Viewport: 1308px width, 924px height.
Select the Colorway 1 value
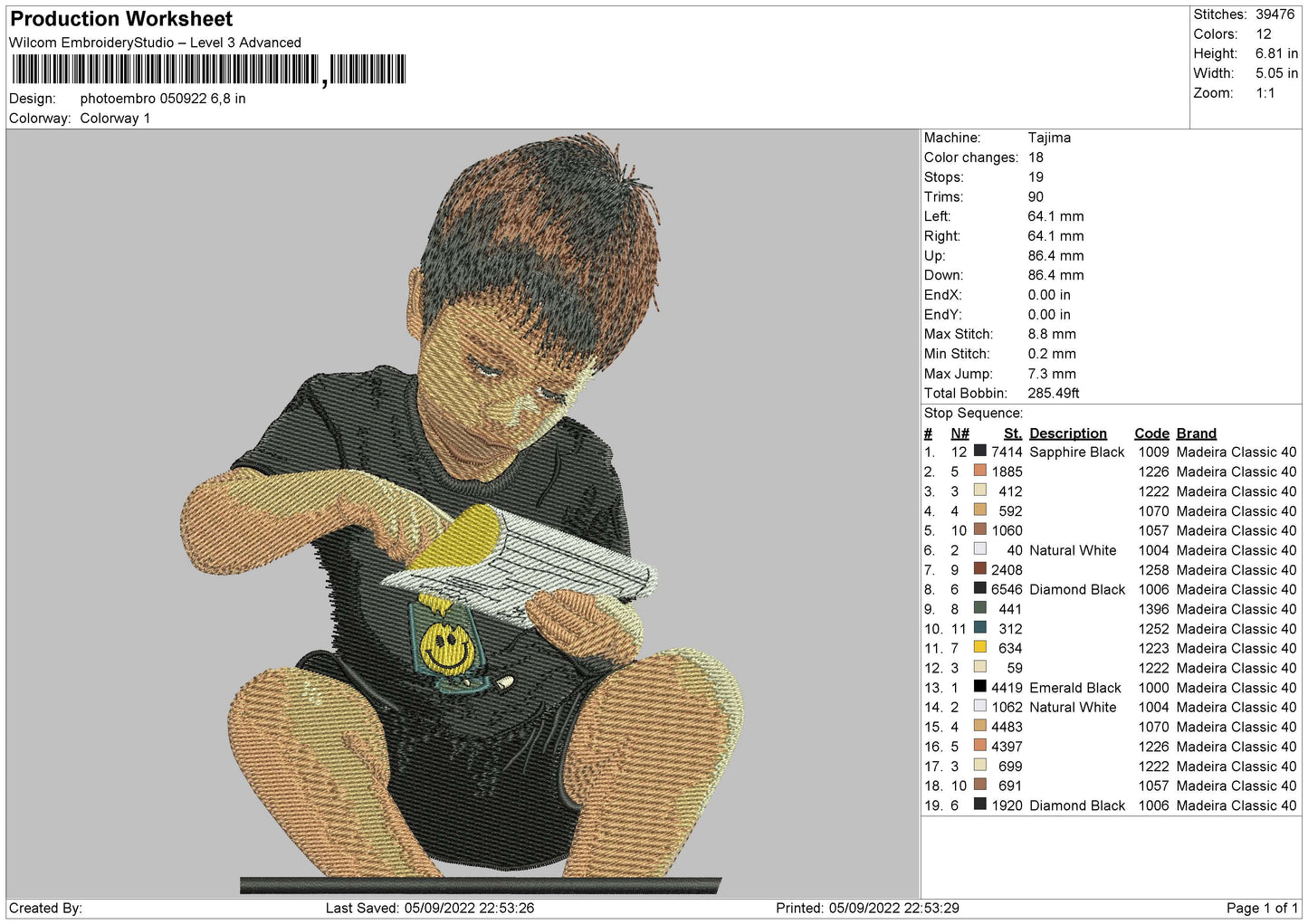[x=115, y=119]
